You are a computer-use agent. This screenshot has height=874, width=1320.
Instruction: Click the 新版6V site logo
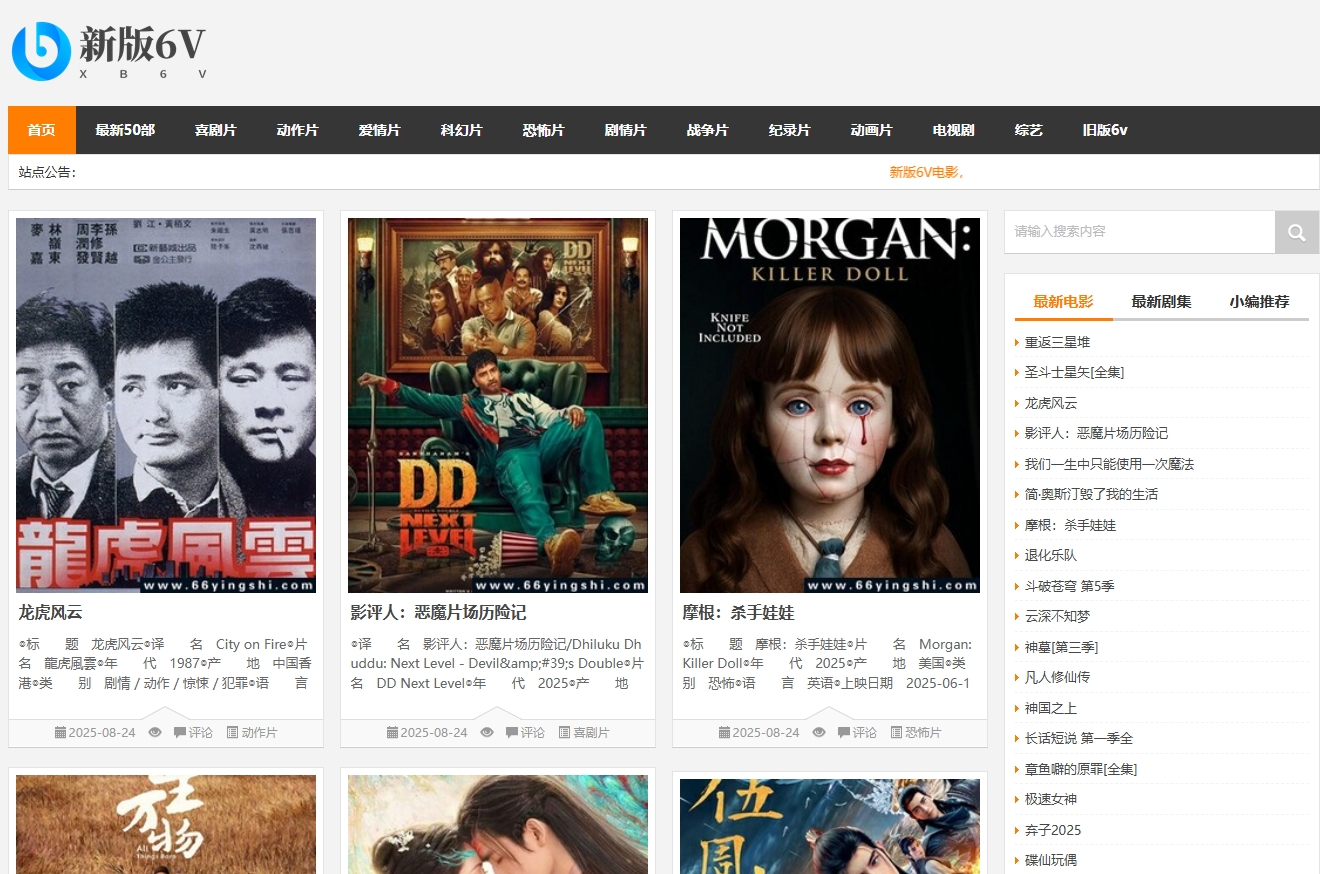[x=109, y=51]
